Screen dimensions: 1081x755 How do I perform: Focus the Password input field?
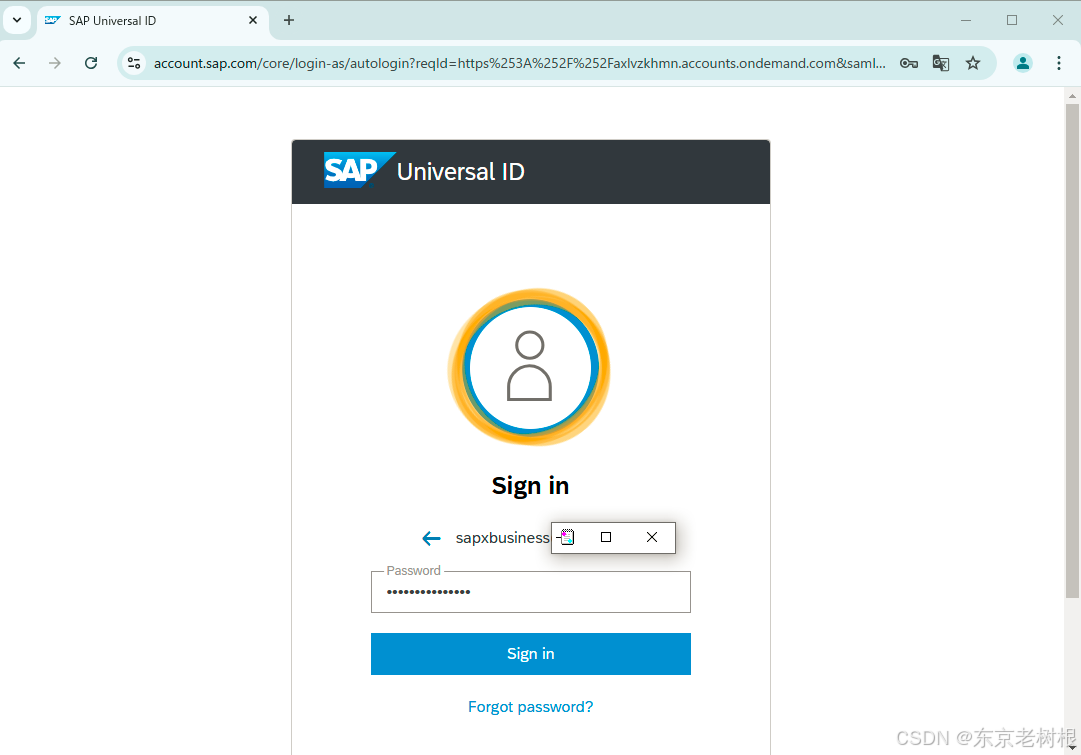point(531,592)
